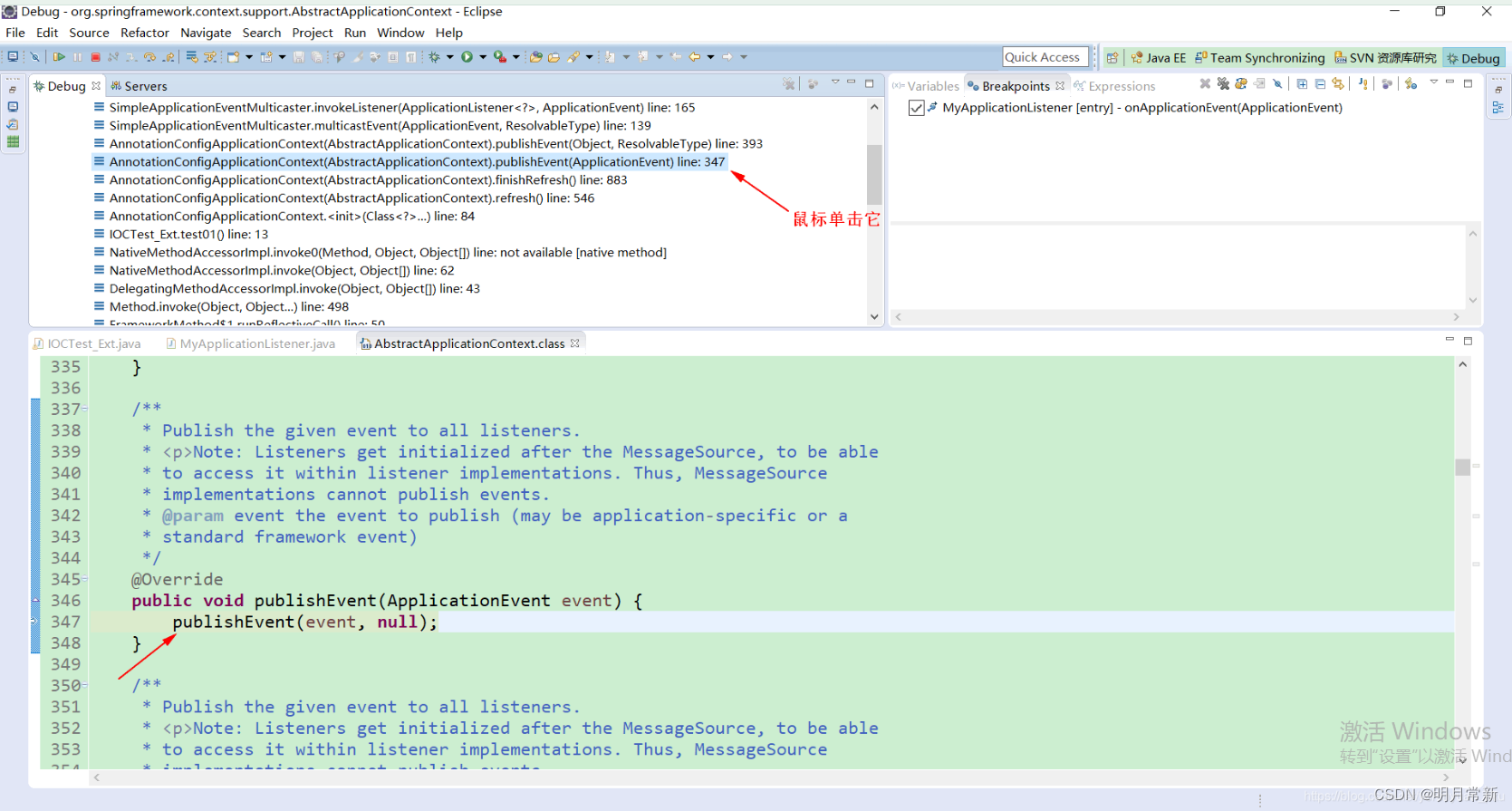This screenshot has height=811, width=1512.
Task: Click the yellow Back navigation arrow
Action: coord(694,57)
